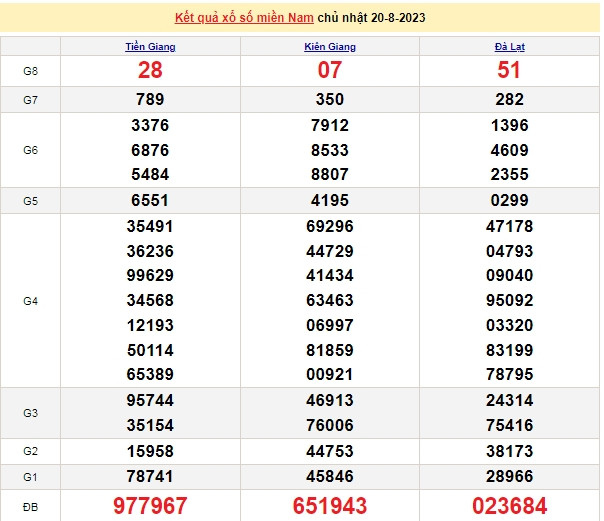Select Đà Lạt special prize 023684
The width and height of the screenshot is (604, 521).
click(509, 504)
